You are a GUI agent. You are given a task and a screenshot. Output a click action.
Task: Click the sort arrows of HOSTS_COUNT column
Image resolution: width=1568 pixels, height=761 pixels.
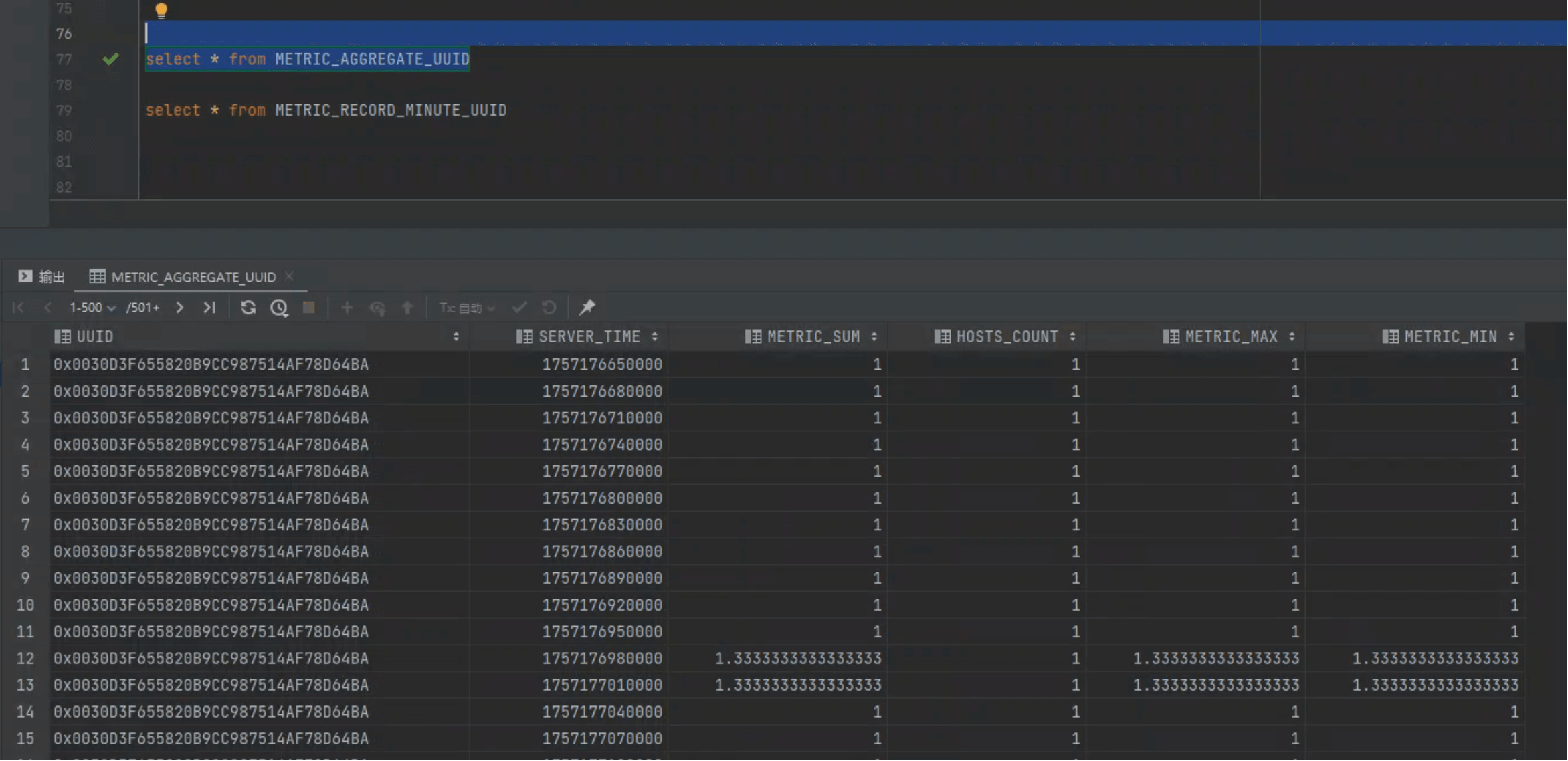pyautogui.click(x=1072, y=337)
